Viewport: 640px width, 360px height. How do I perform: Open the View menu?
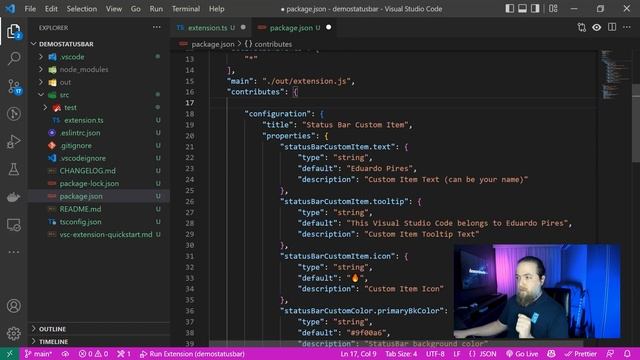tap(114, 9)
